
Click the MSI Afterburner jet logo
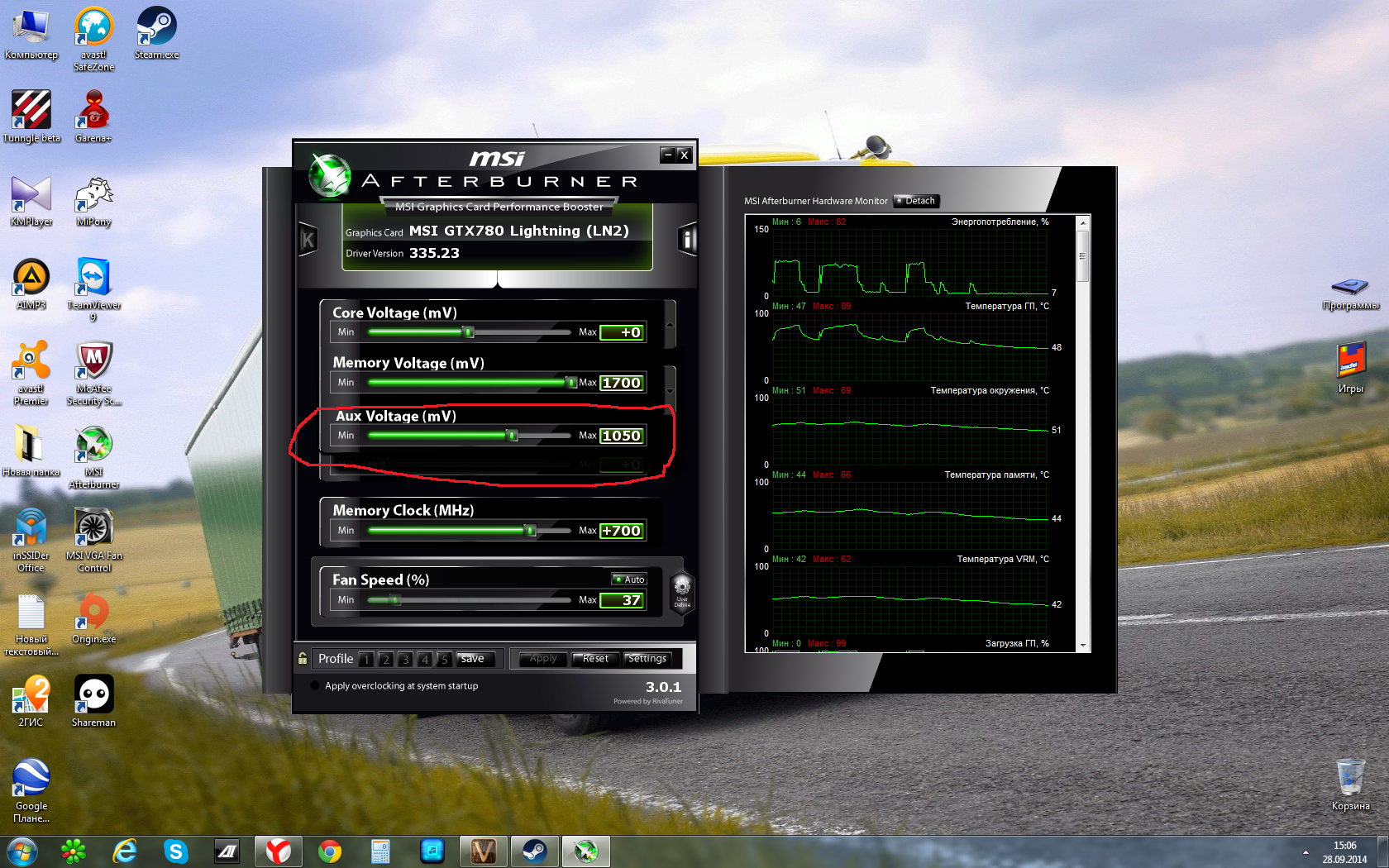[330, 176]
